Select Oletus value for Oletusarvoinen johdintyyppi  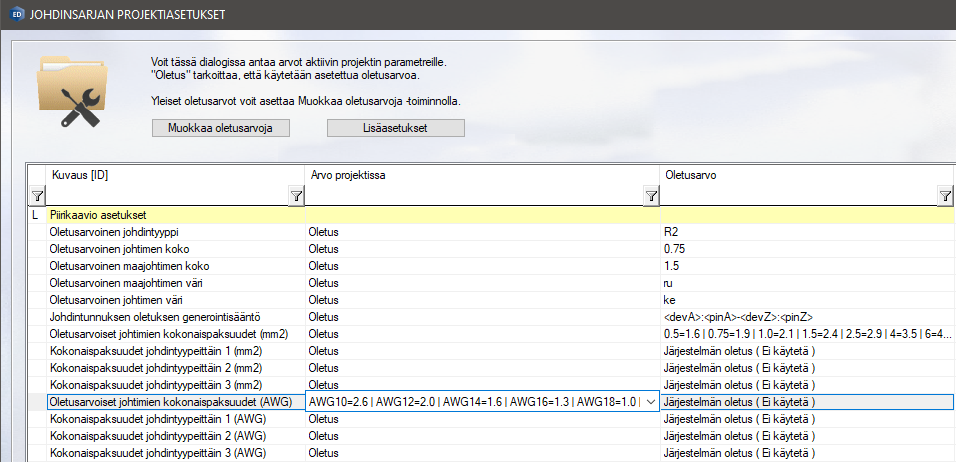click(x=481, y=232)
